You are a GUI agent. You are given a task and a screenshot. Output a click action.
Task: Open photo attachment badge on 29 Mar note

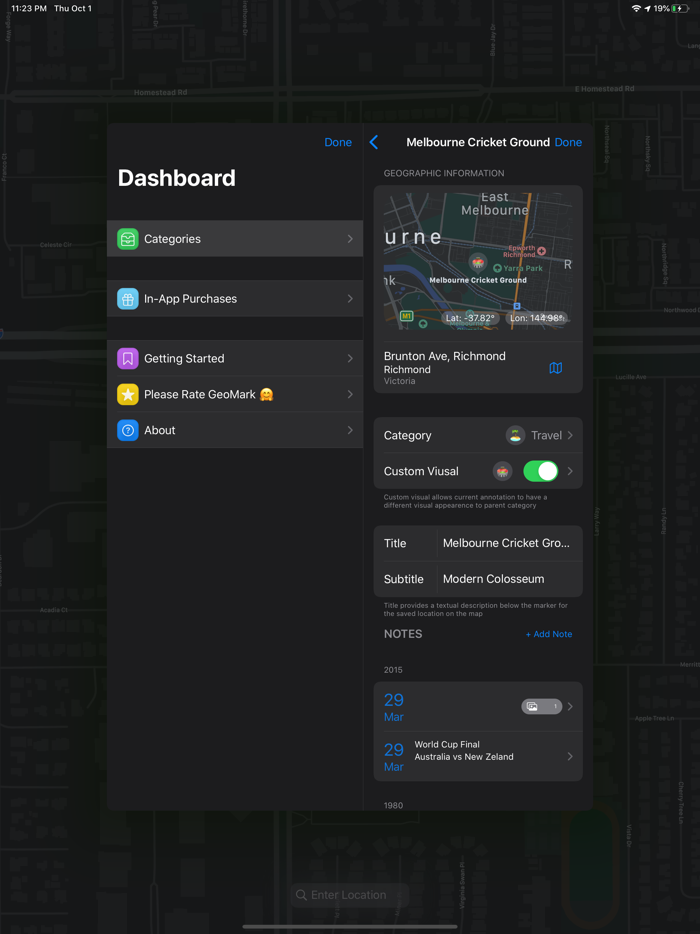[x=542, y=706]
